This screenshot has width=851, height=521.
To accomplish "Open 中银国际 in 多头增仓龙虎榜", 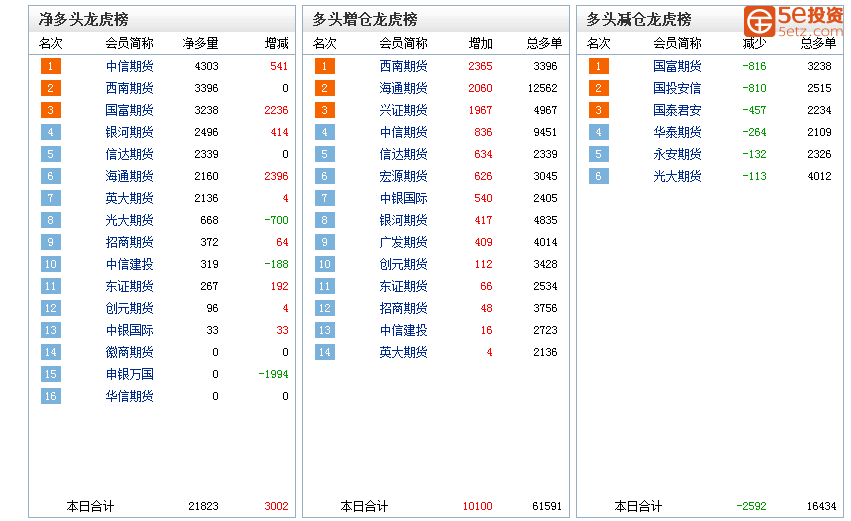I will coord(403,198).
